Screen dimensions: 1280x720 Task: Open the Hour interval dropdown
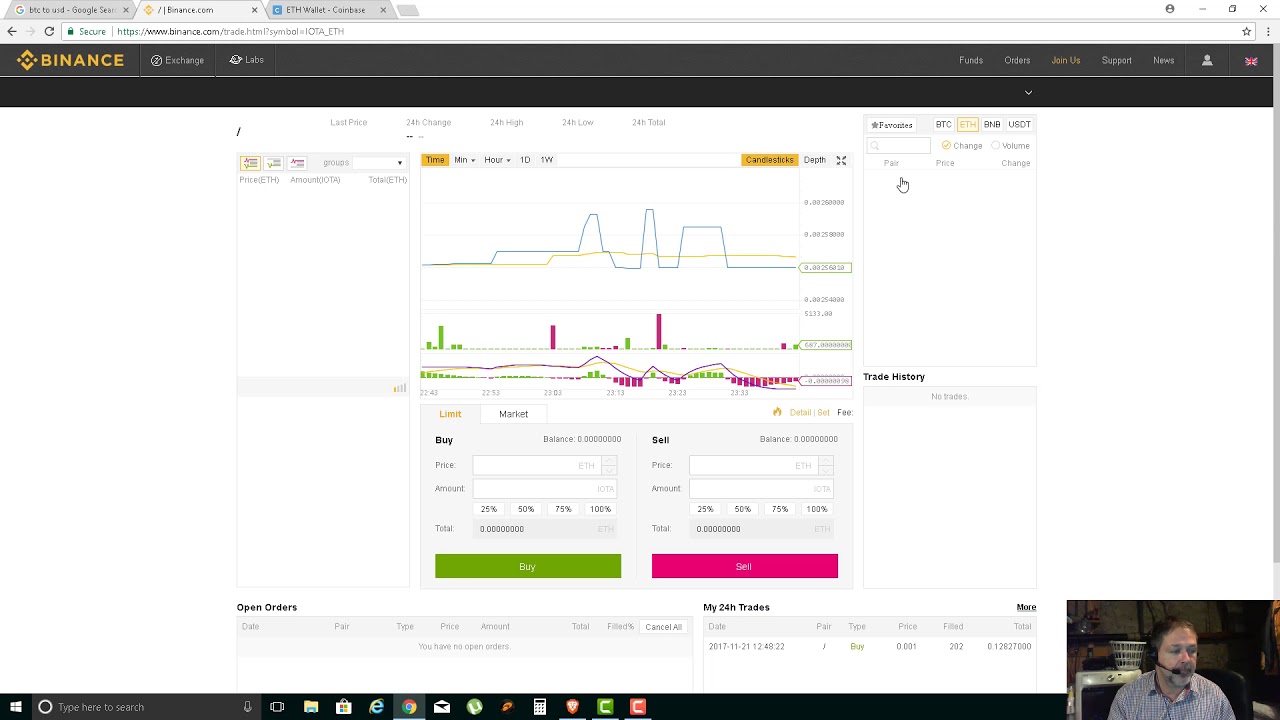(x=497, y=160)
